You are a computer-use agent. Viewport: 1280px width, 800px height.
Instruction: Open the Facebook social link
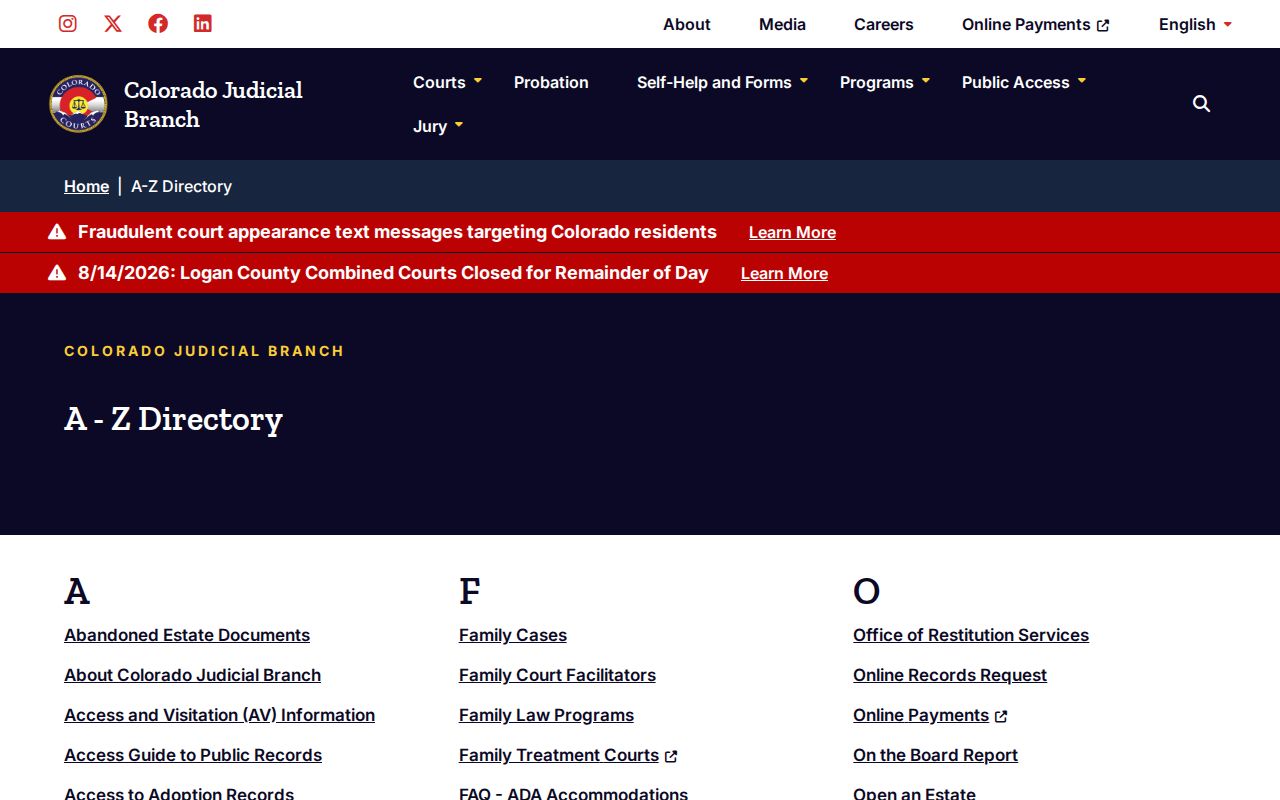[158, 24]
